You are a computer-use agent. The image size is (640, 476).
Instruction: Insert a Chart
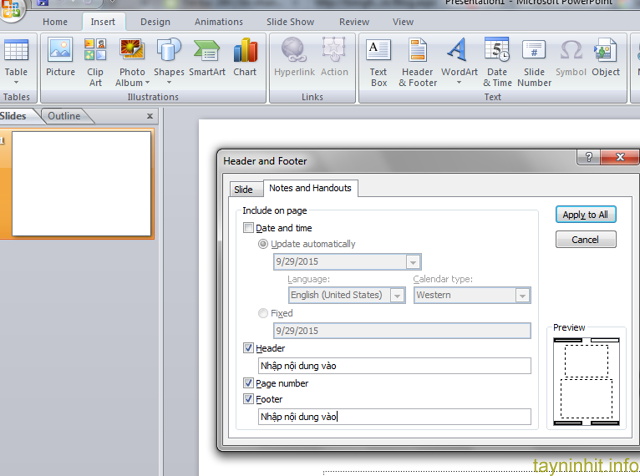pos(245,58)
